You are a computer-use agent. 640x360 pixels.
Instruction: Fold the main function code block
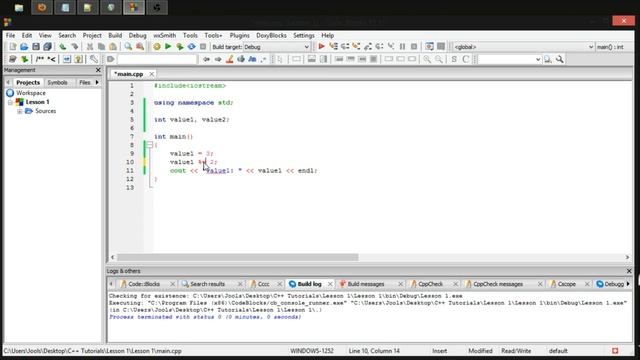(149, 145)
